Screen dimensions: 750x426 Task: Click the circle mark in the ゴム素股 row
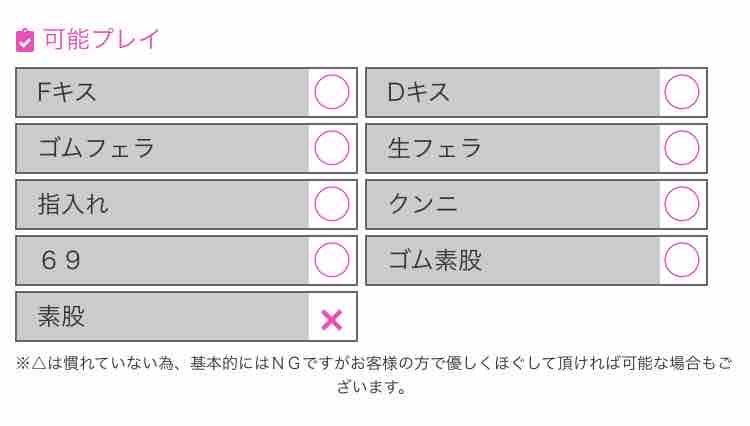coord(682,260)
